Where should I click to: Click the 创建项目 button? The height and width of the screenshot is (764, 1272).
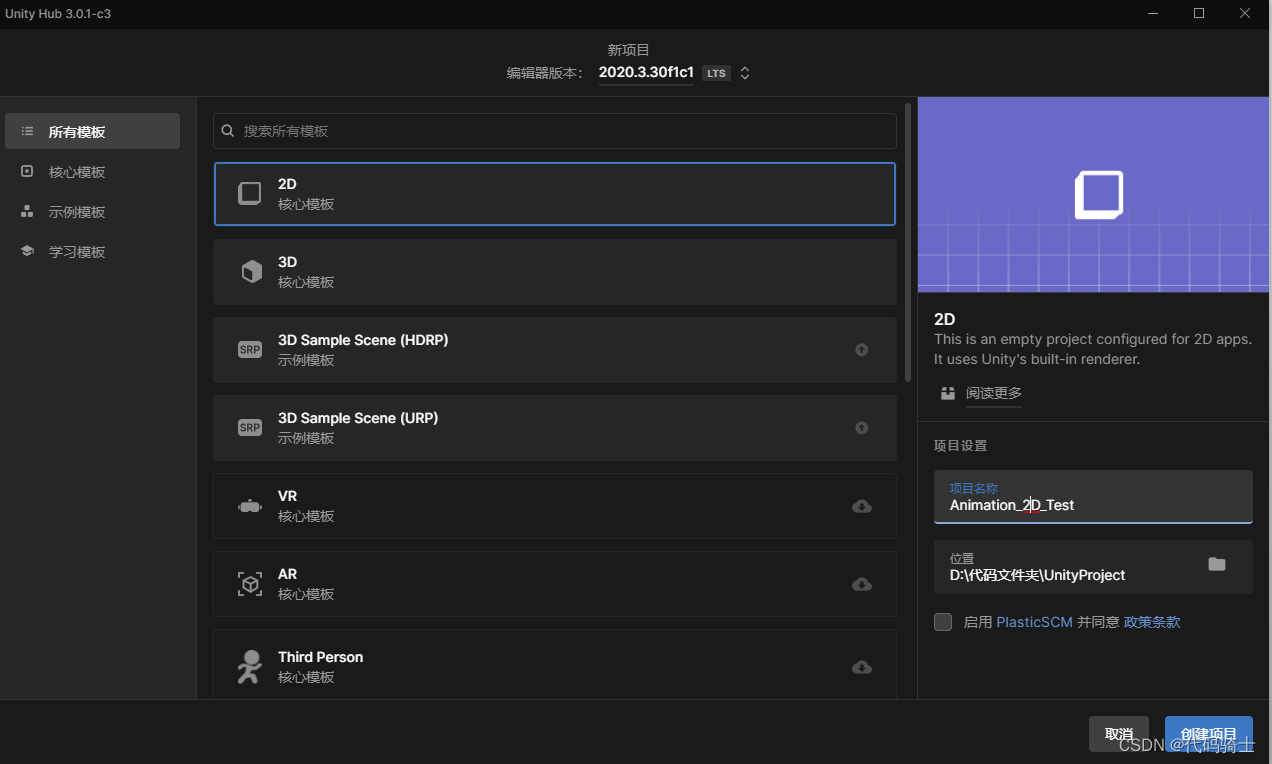point(1209,734)
